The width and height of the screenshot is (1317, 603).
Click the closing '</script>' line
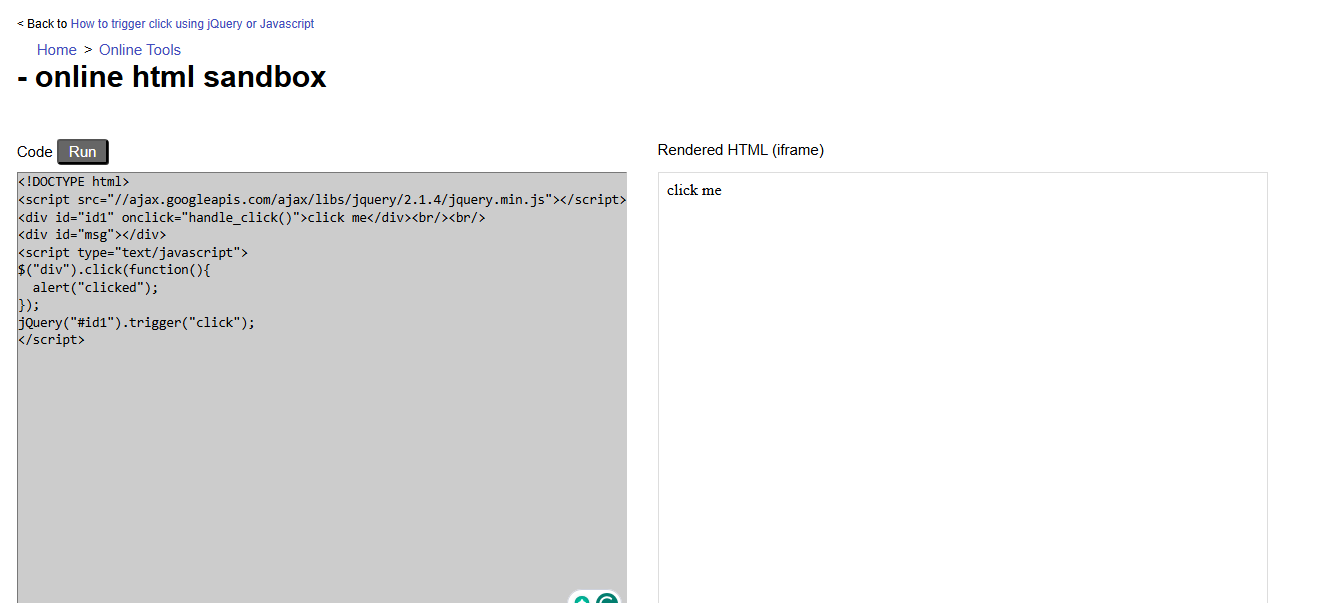tap(51, 340)
